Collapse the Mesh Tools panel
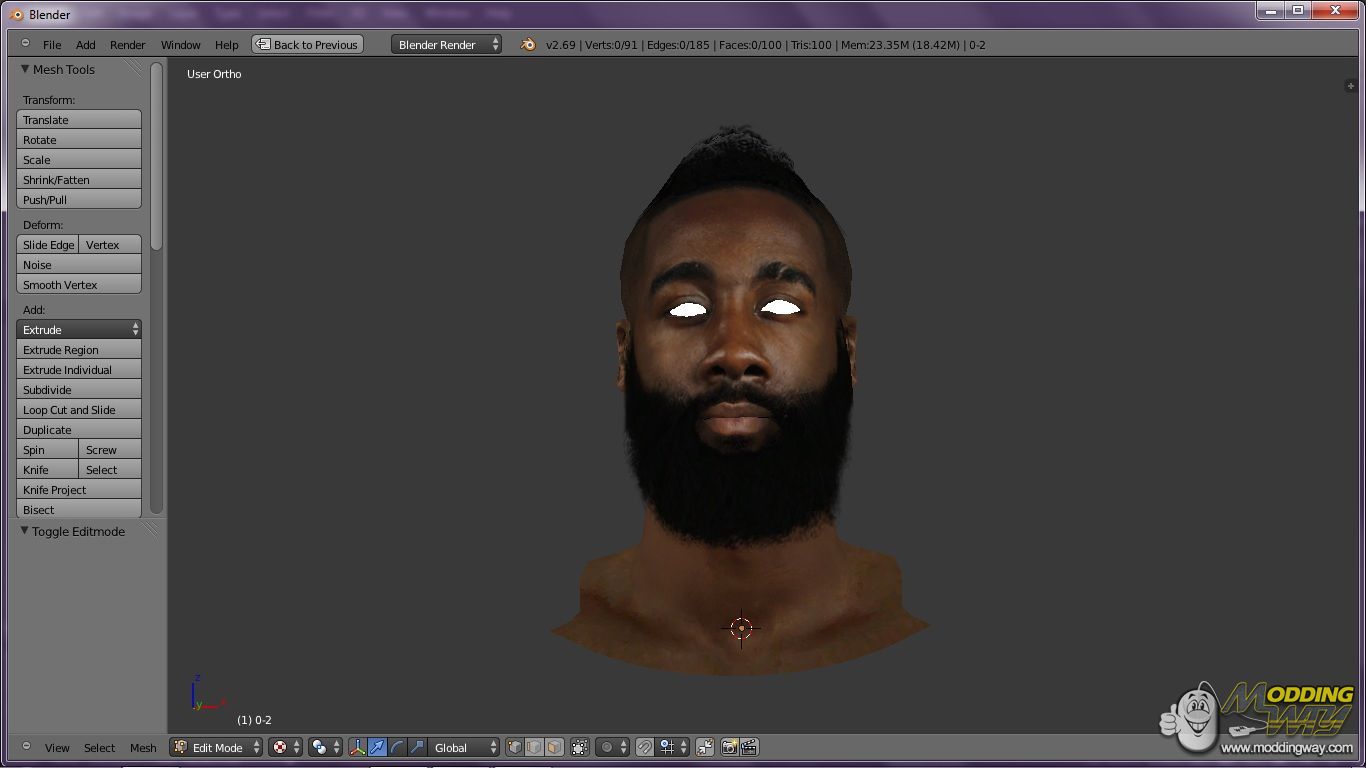The width and height of the screenshot is (1366, 768). (26, 69)
